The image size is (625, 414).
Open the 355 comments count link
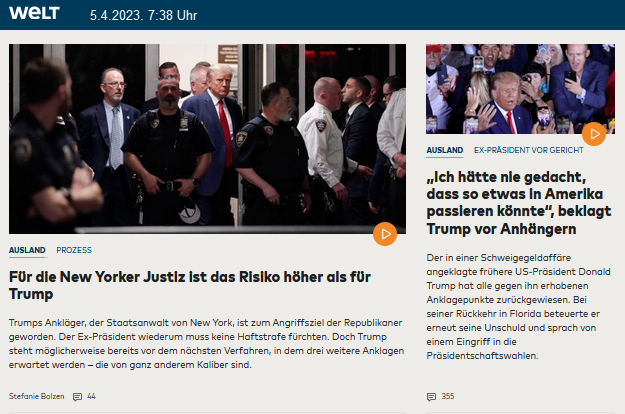(x=447, y=397)
